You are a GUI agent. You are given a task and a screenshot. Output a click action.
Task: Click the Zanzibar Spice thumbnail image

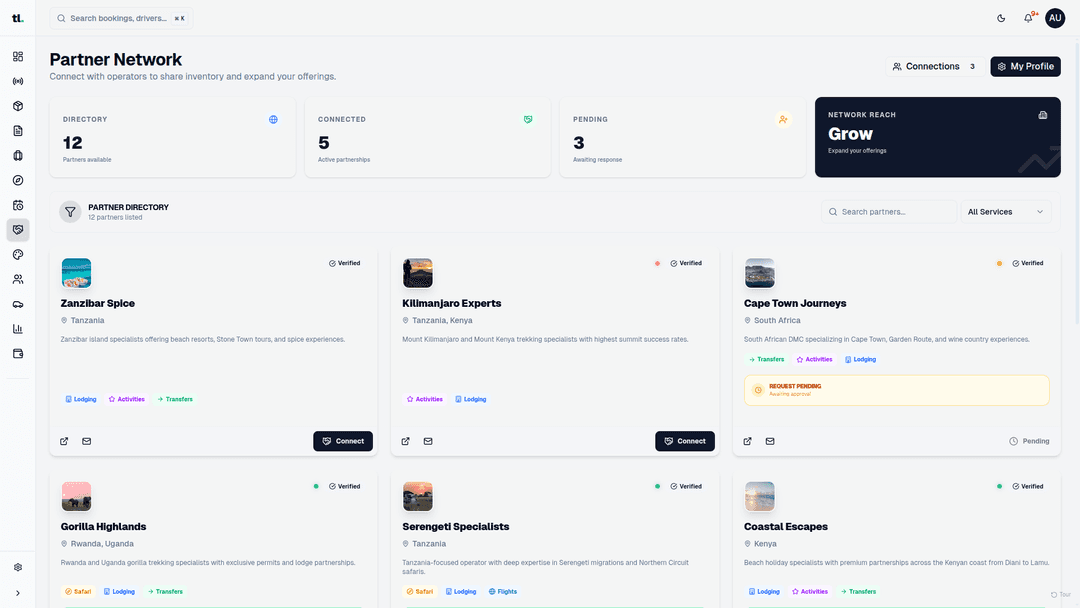(x=76, y=272)
